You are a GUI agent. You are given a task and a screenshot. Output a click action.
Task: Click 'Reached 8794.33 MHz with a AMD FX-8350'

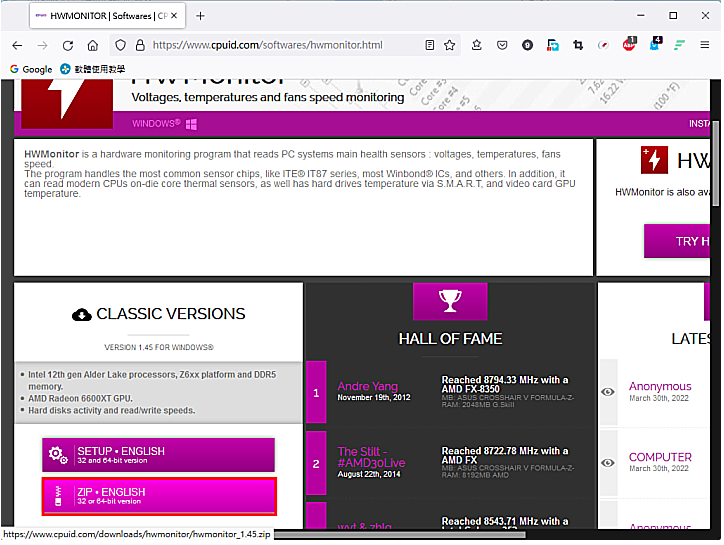(x=505, y=384)
